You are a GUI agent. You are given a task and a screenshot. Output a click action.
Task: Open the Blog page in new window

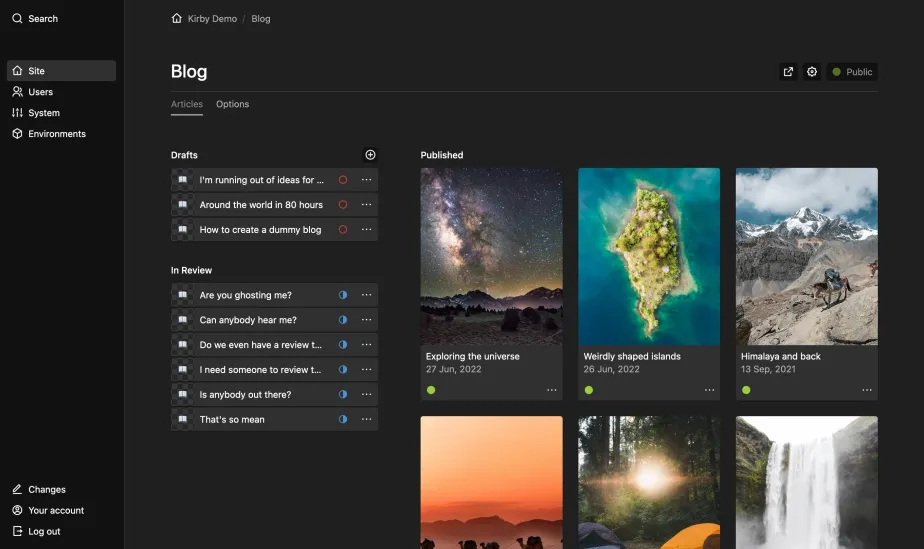pos(788,72)
